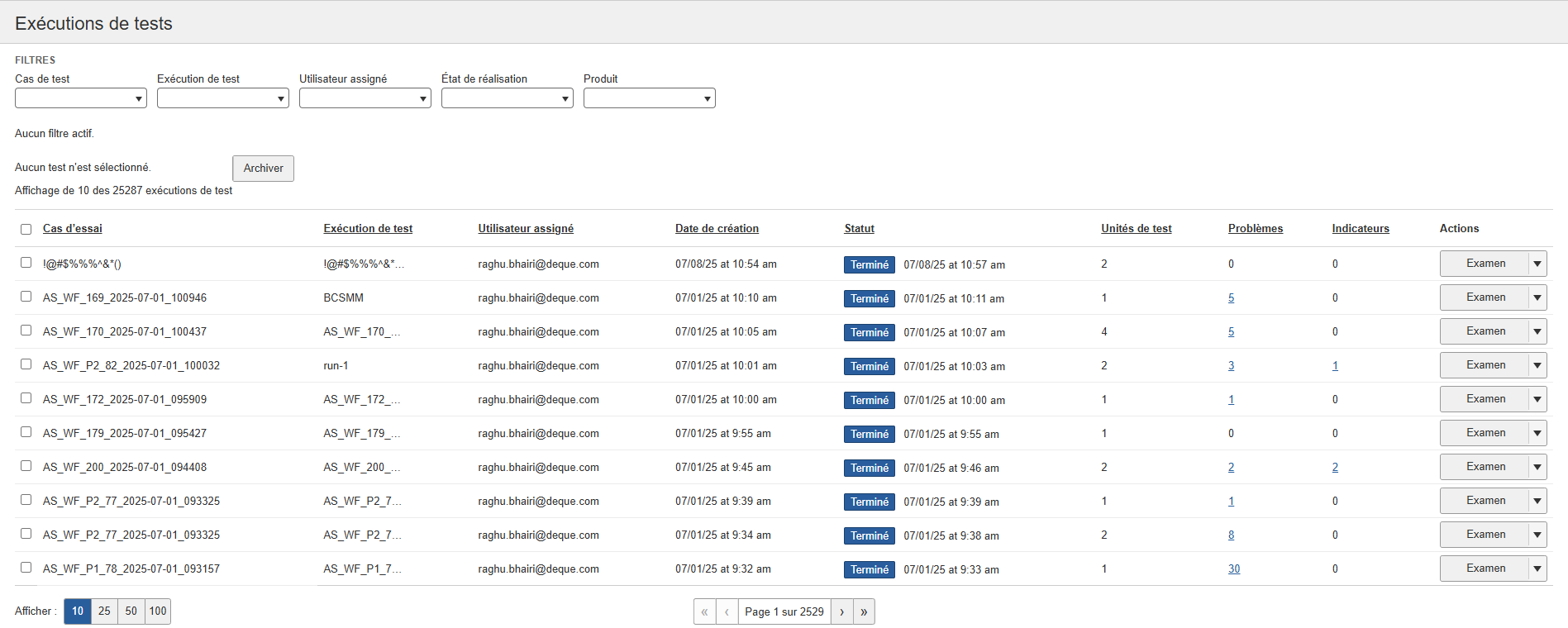Toggle the select-all checkbox in header

point(26,229)
